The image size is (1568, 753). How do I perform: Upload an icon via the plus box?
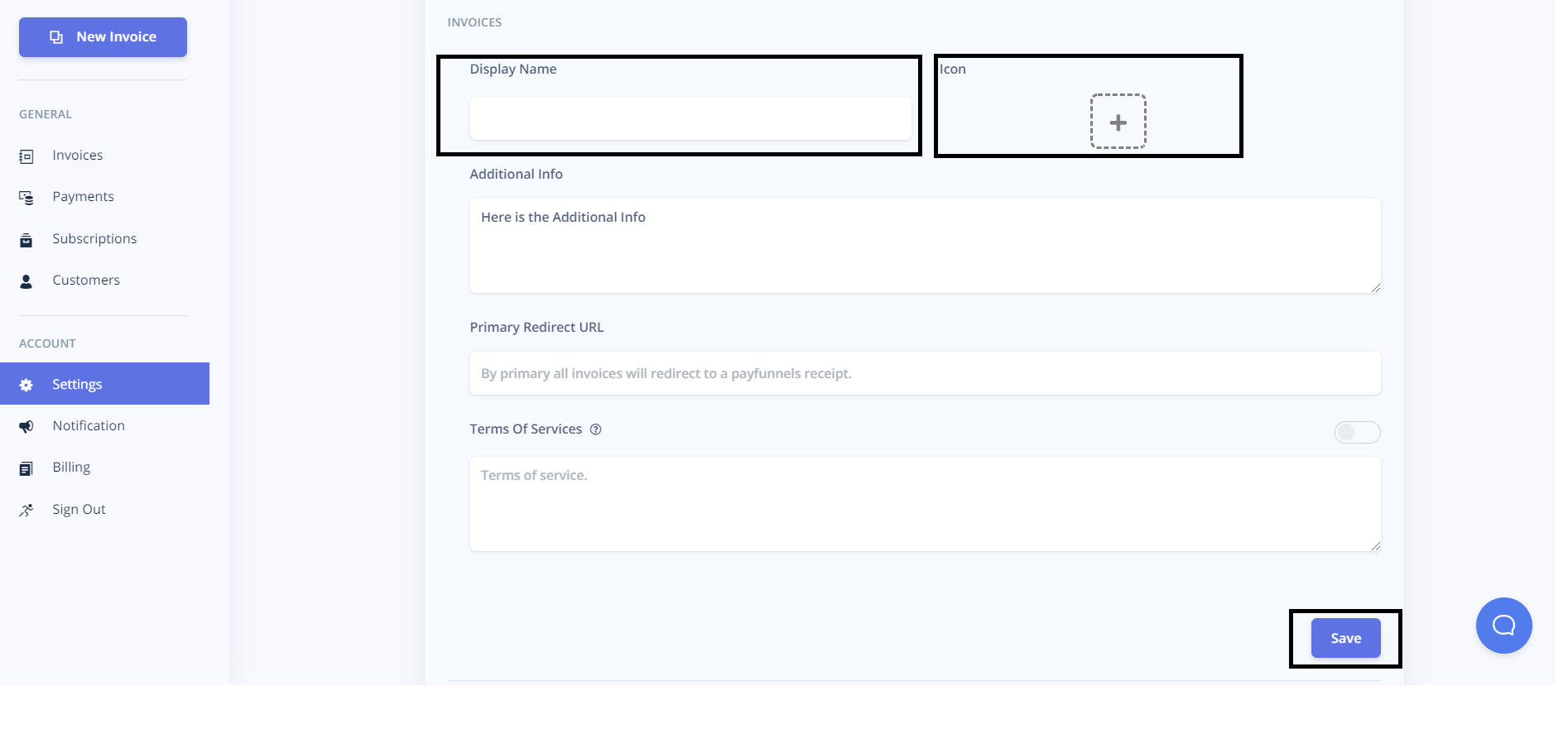(x=1118, y=122)
